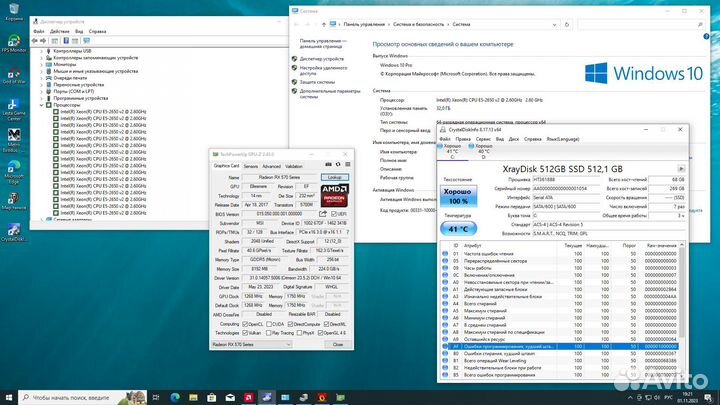Click CrystalDiskInfo attribute list scrollbar
Image resolution: width=720 pixels, height=405 pixels.
[681, 310]
